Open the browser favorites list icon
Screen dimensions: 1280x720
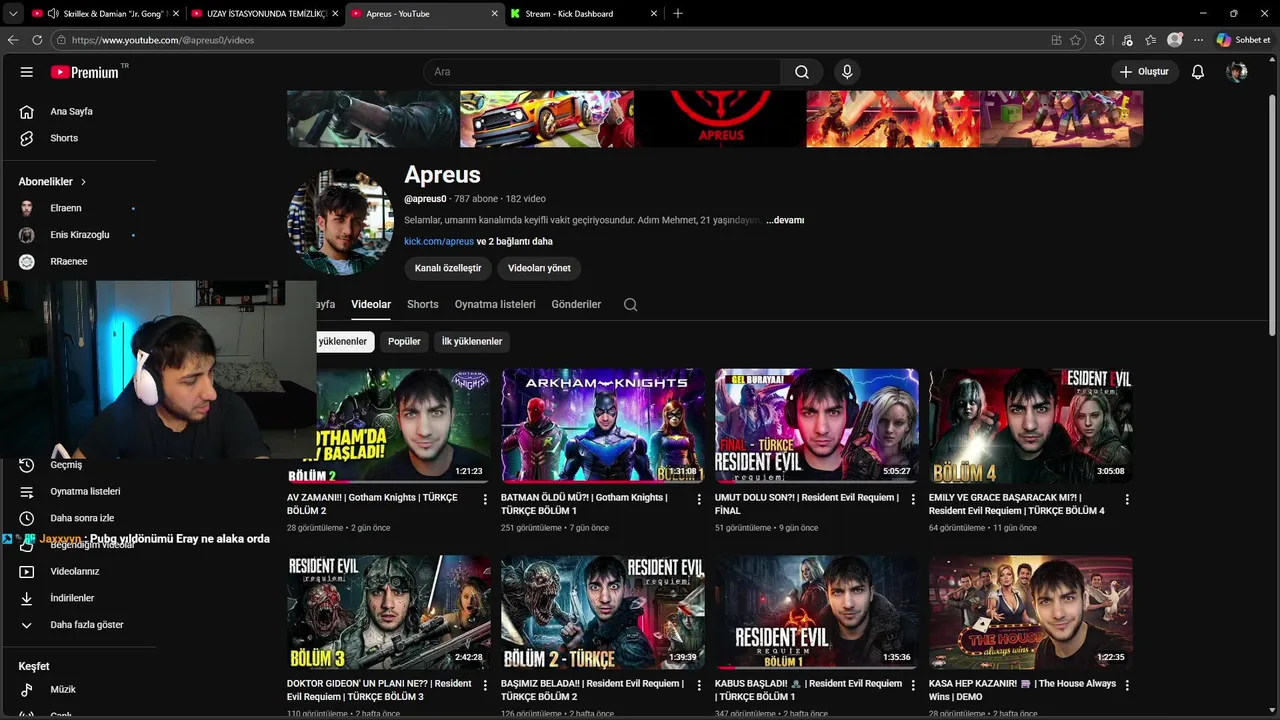point(1150,40)
